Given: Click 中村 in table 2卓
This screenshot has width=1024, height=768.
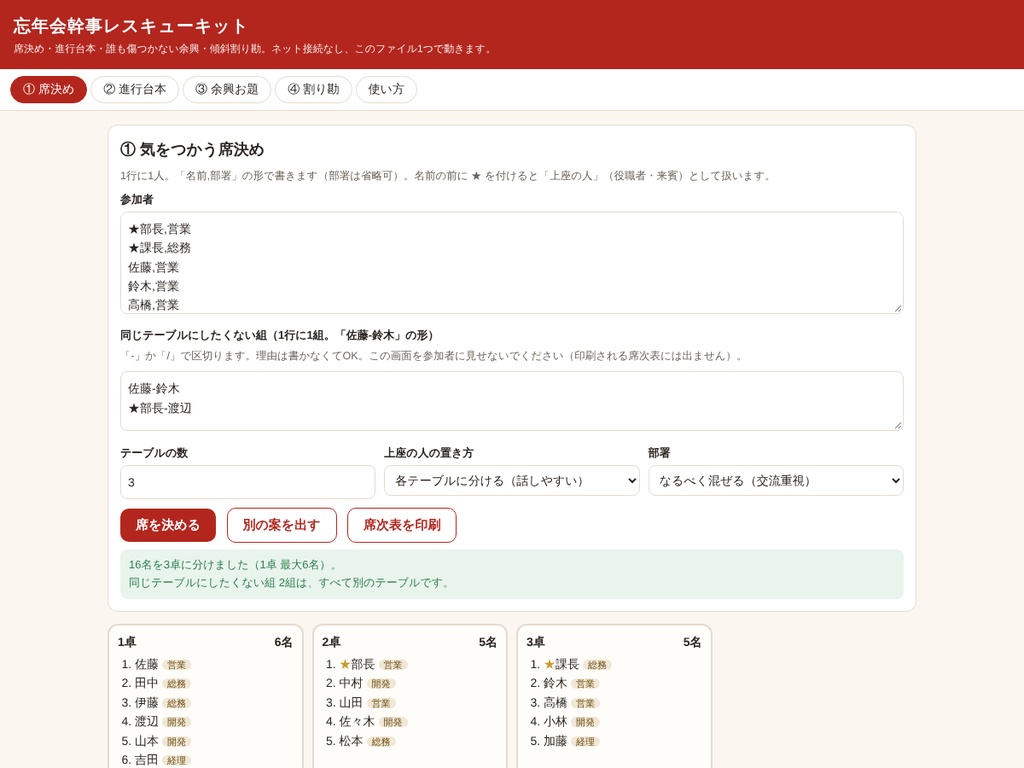Looking at the screenshot, I should pyautogui.click(x=351, y=683).
